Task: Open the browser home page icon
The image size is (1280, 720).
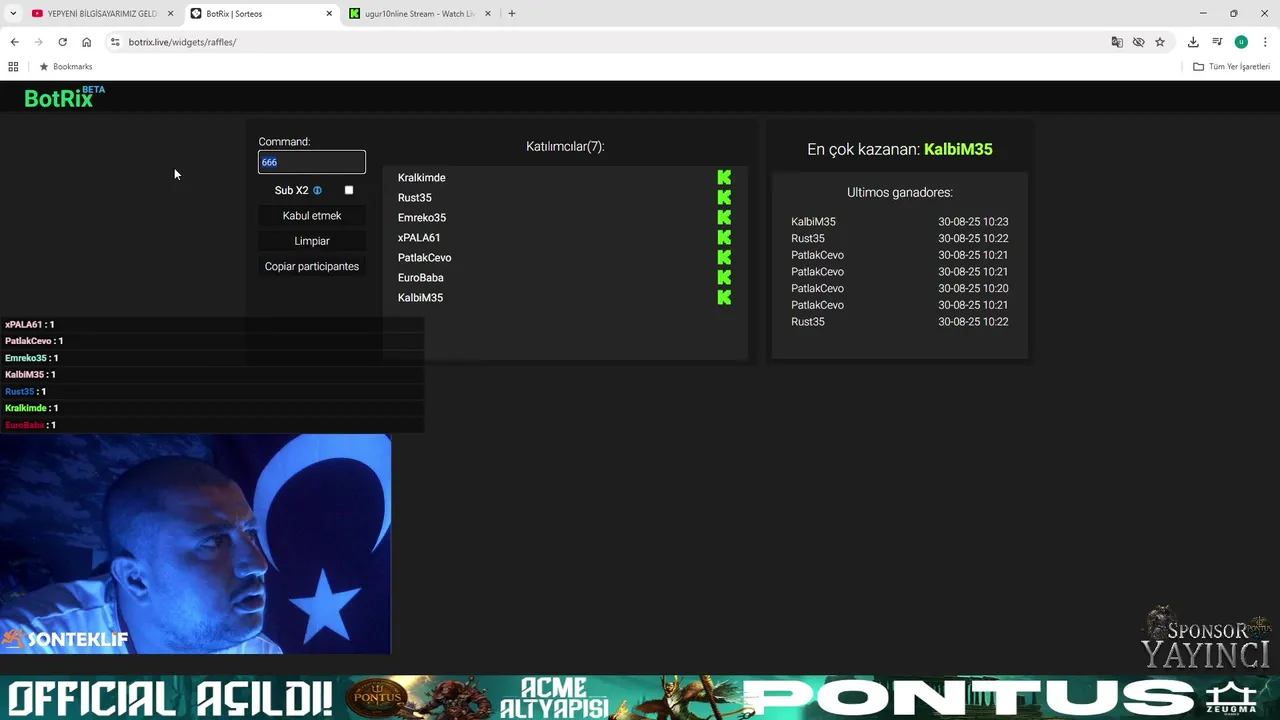Action: (86, 42)
